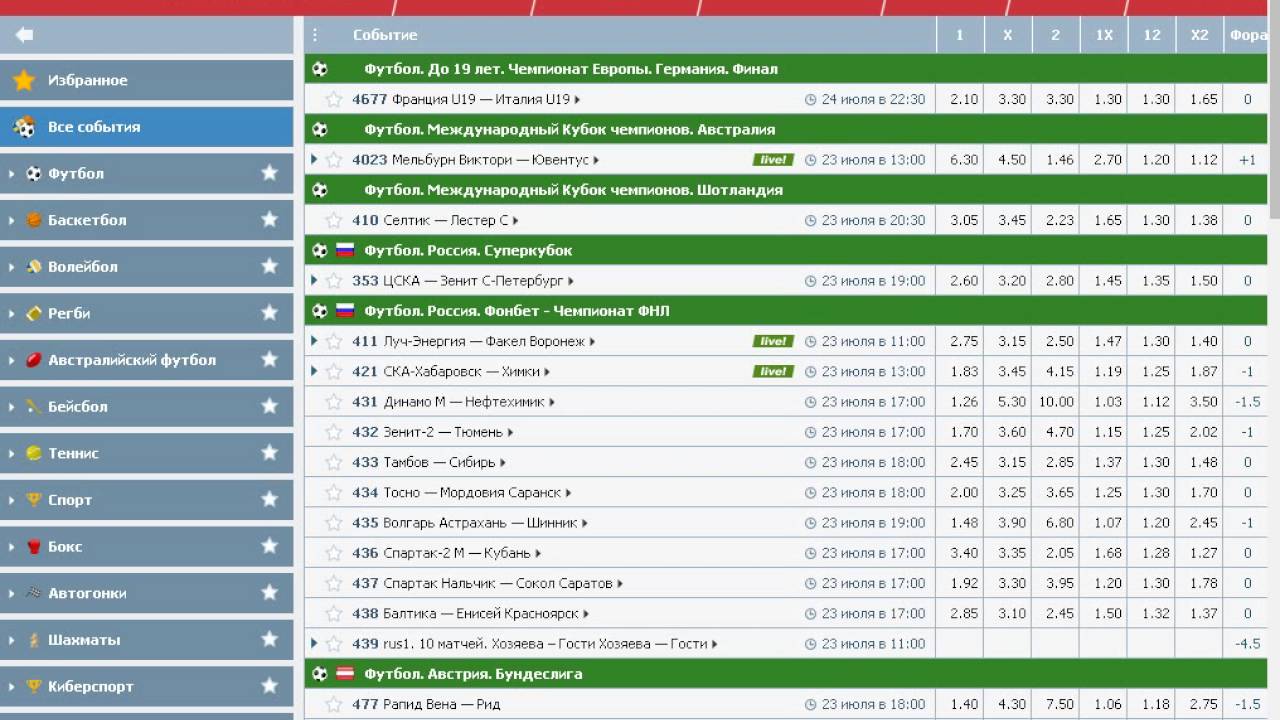Star the Динамо М — Нефтехимик event

[x=334, y=402]
